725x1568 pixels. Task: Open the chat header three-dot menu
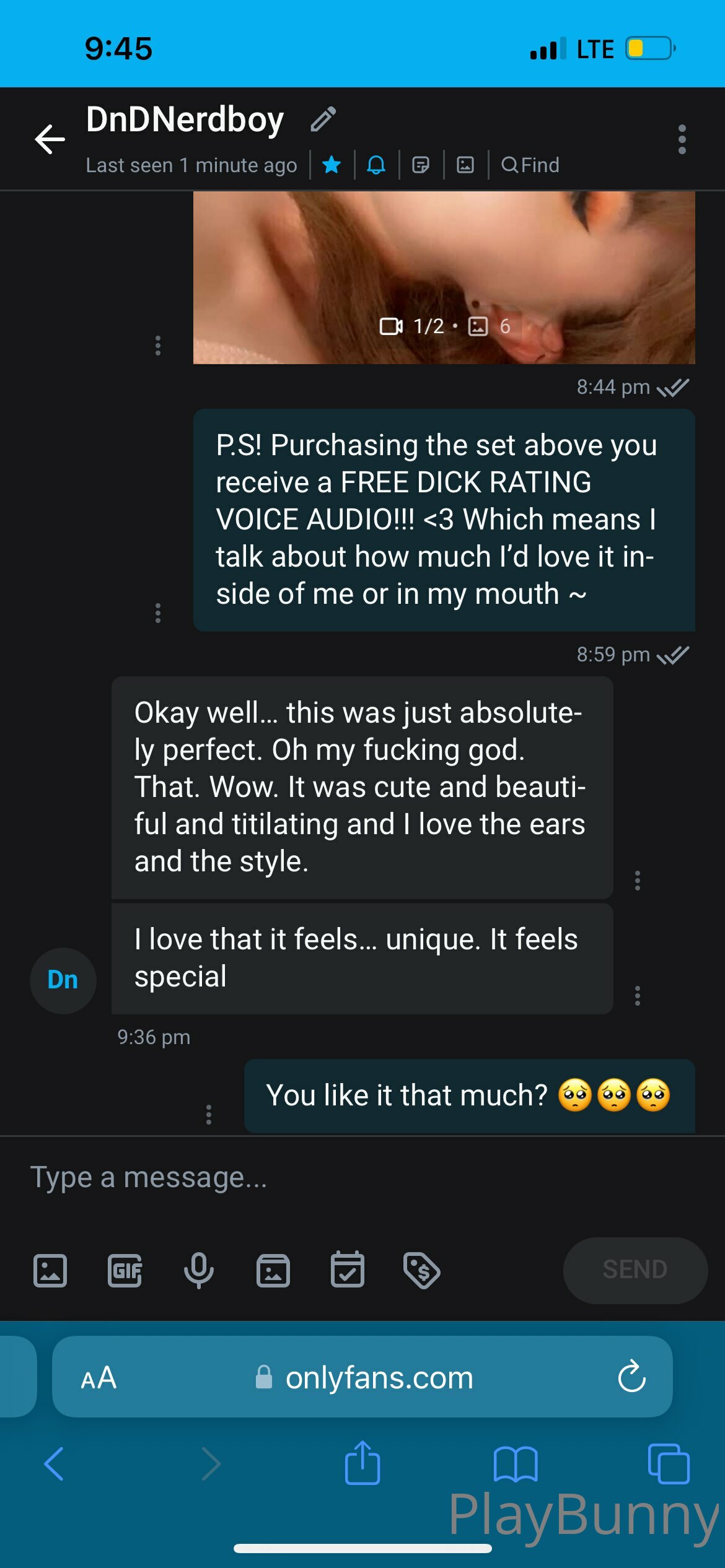tap(682, 139)
